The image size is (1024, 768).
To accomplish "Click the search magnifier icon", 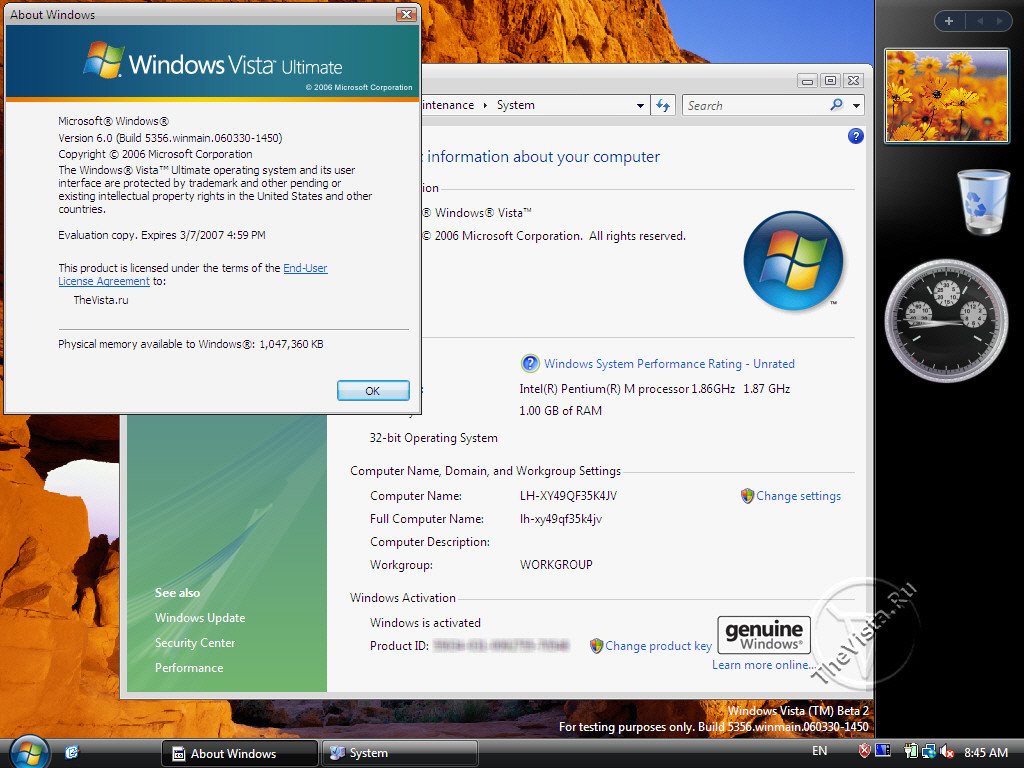I will click(836, 104).
